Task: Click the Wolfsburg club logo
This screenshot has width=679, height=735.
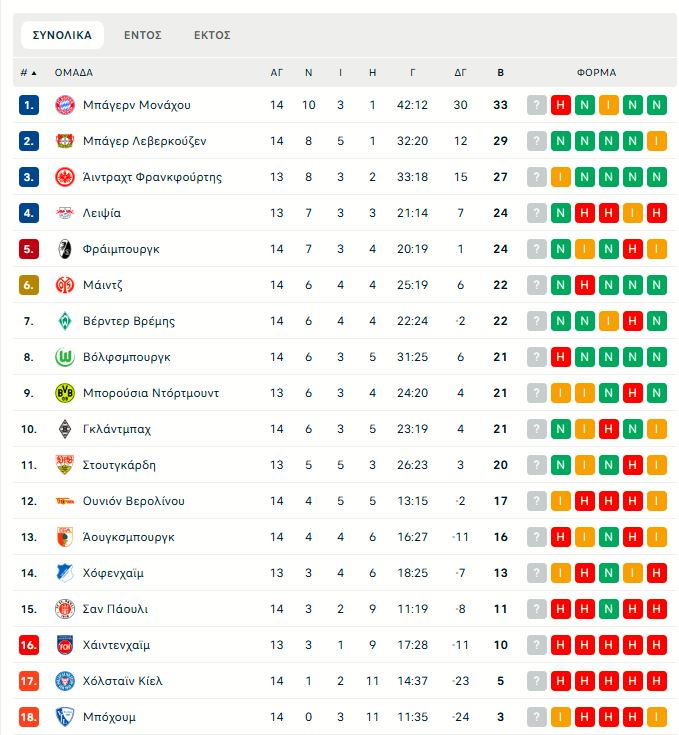Action: click(x=65, y=357)
